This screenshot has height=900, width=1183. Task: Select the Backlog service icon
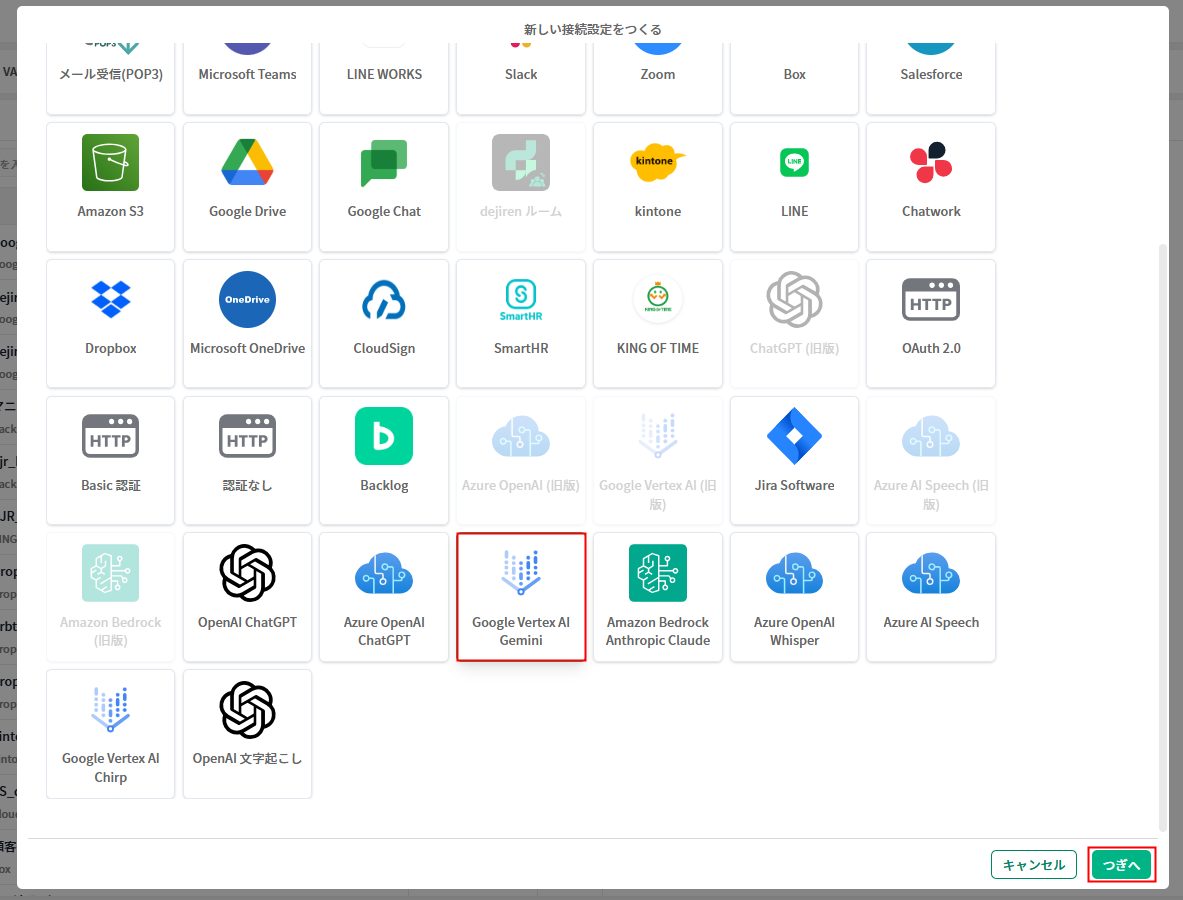pyautogui.click(x=384, y=436)
